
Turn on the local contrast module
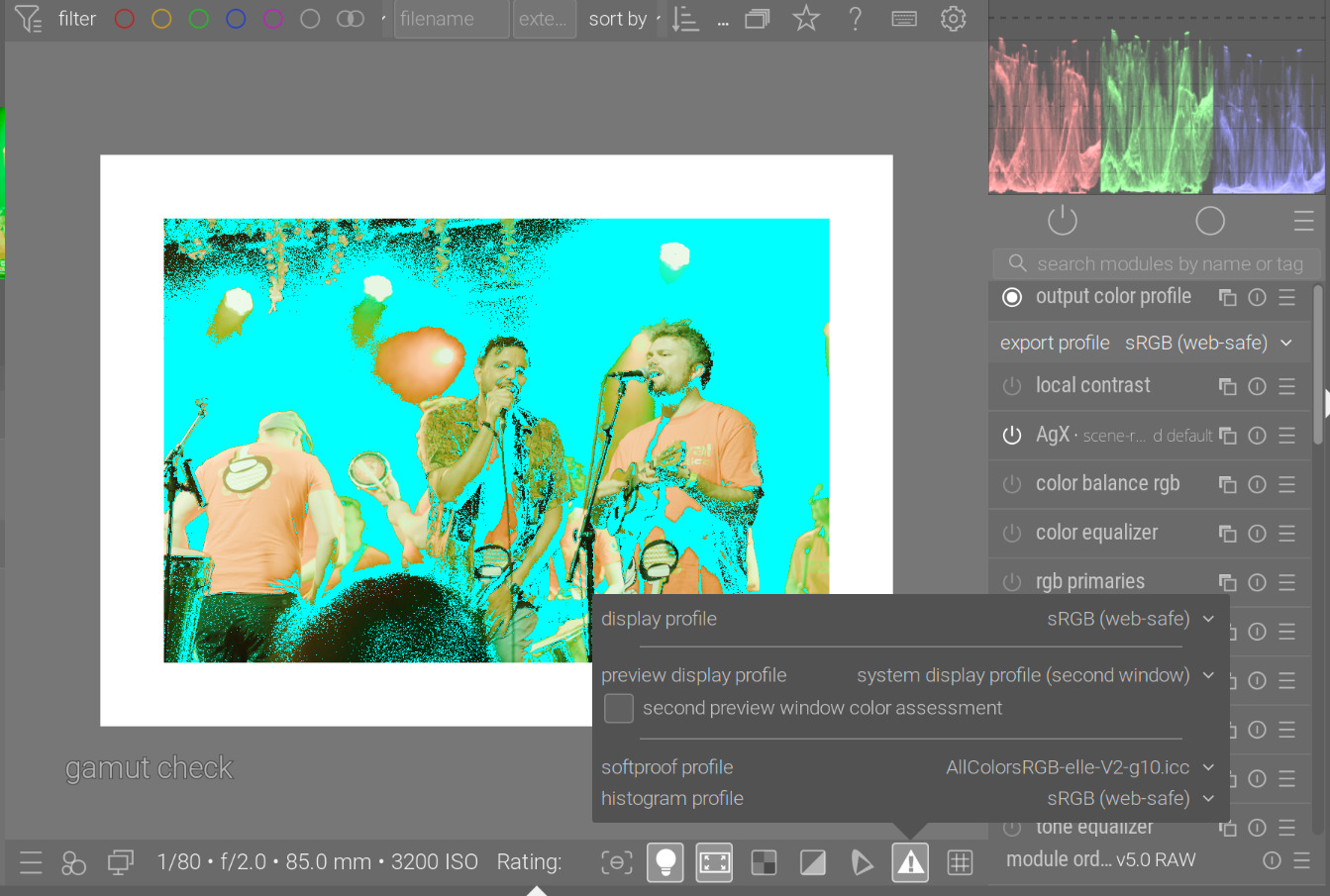(x=1011, y=386)
